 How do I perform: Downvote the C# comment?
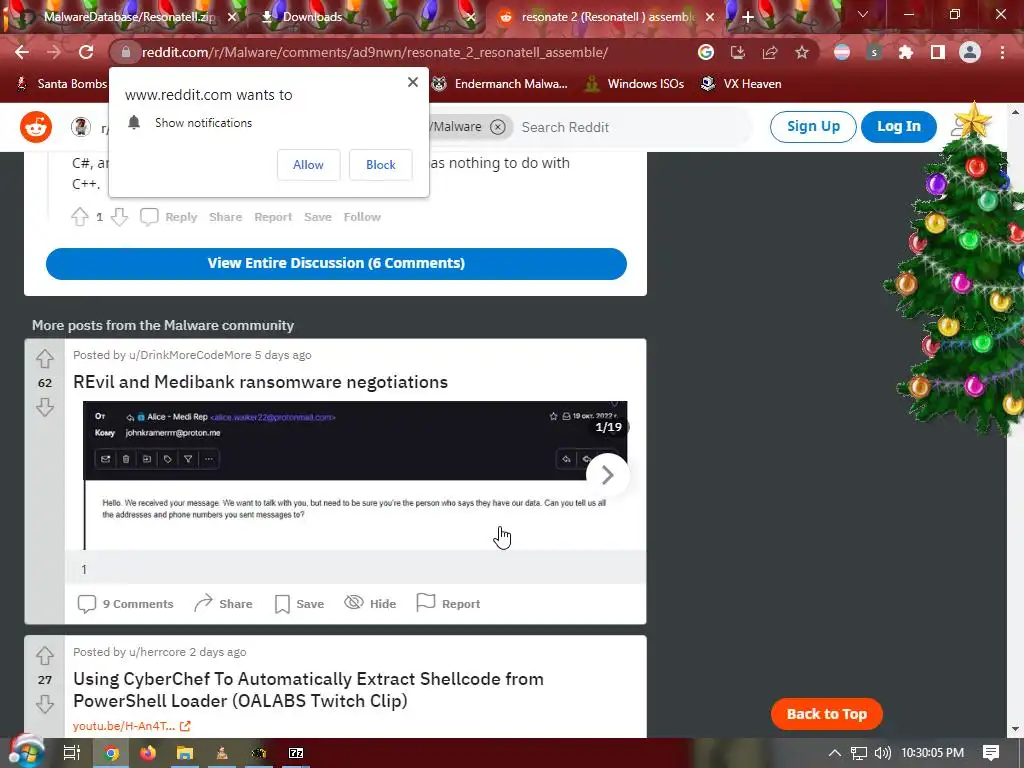click(119, 217)
